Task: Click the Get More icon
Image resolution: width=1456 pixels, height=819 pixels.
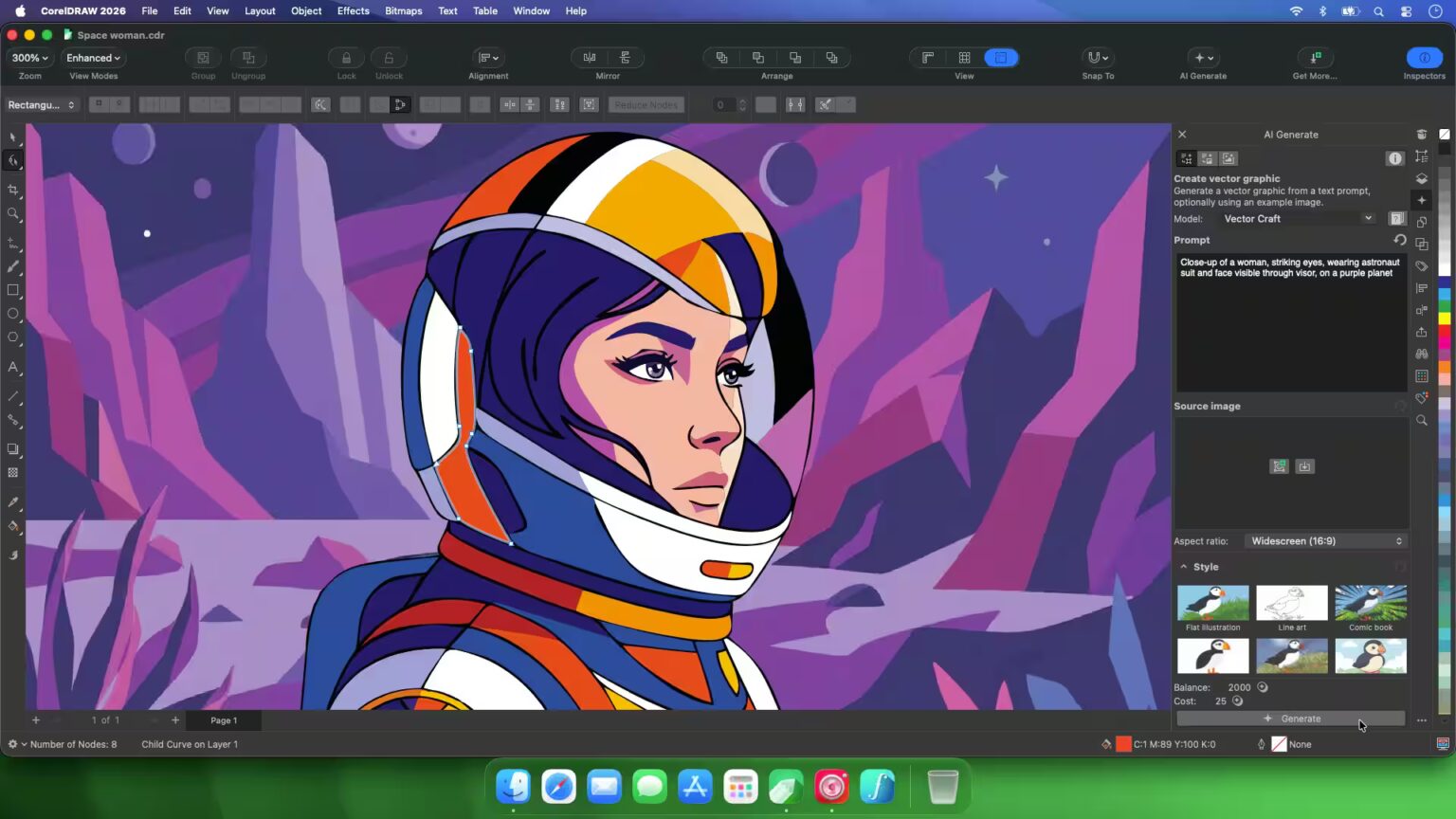Action: click(x=1315, y=58)
